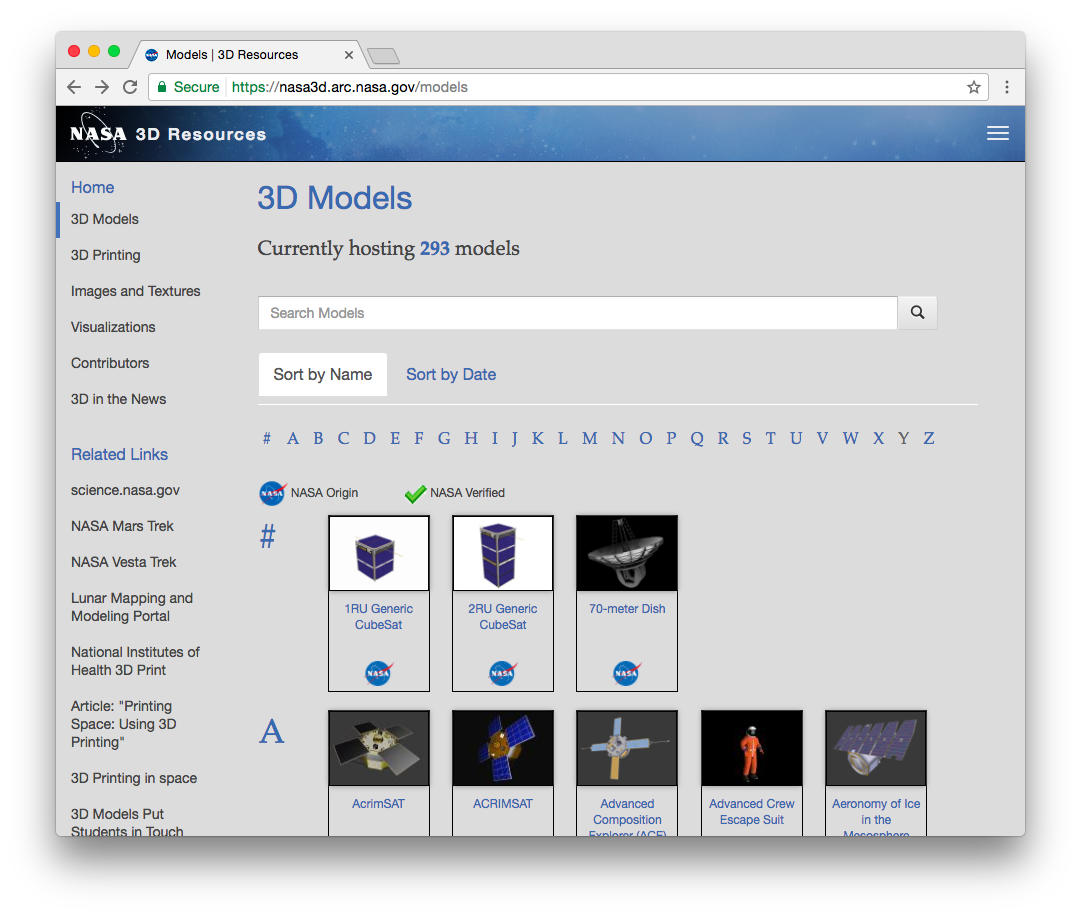Open Lunar Mapping and Modeling Portal link

click(132, 607)
